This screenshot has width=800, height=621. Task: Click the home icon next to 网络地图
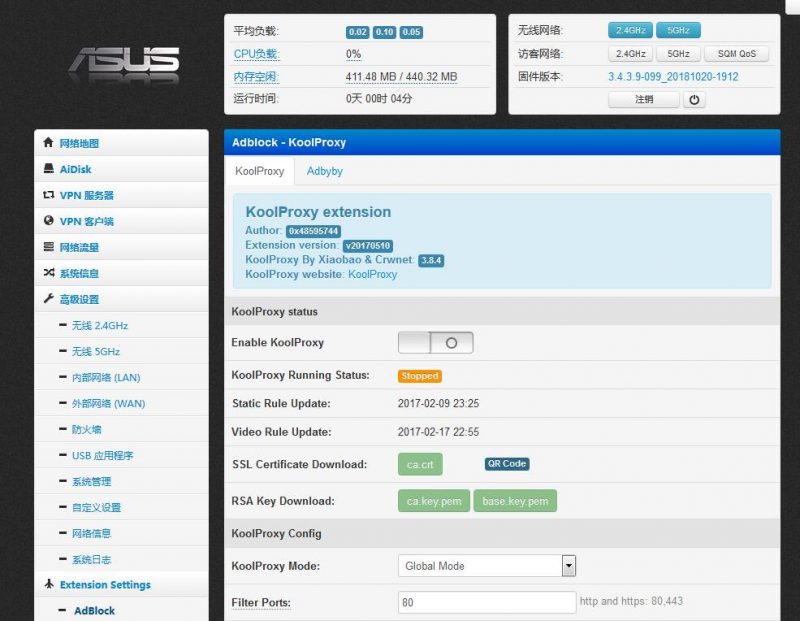(48, 143)
